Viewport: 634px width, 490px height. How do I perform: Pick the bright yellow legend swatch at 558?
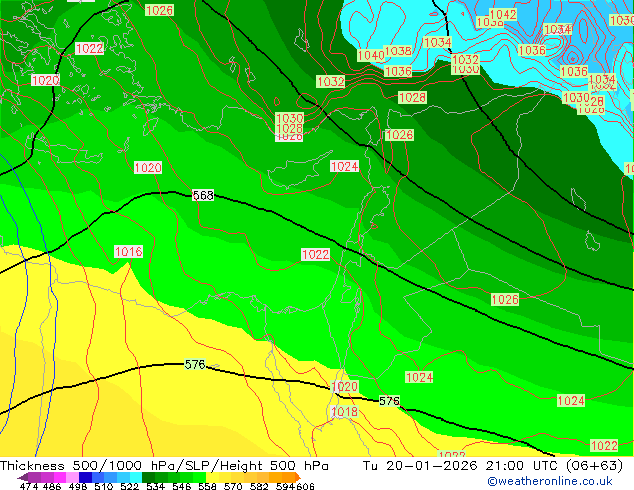(x=213, y=477)
